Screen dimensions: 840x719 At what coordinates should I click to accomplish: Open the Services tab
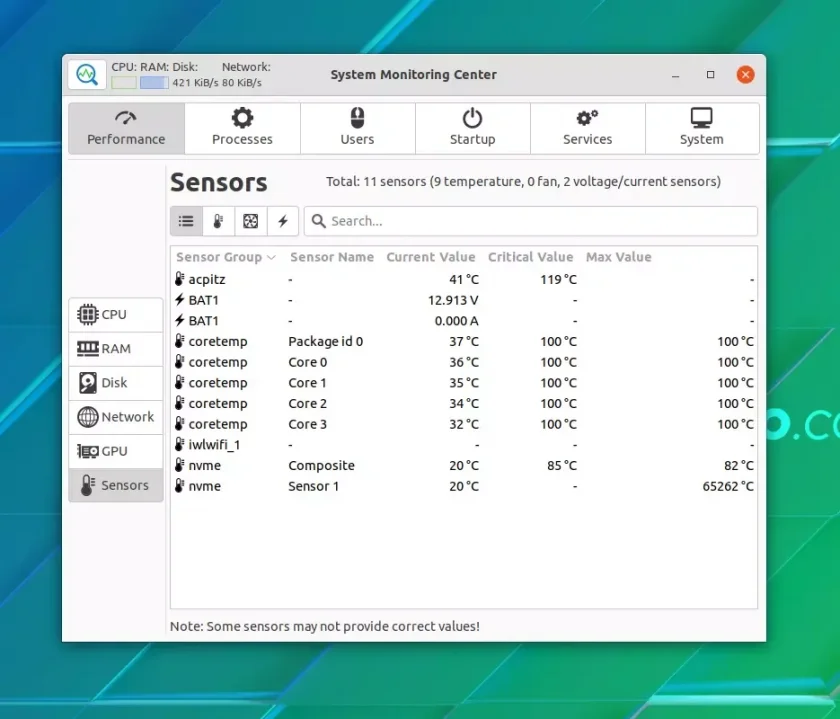point(588,129)
